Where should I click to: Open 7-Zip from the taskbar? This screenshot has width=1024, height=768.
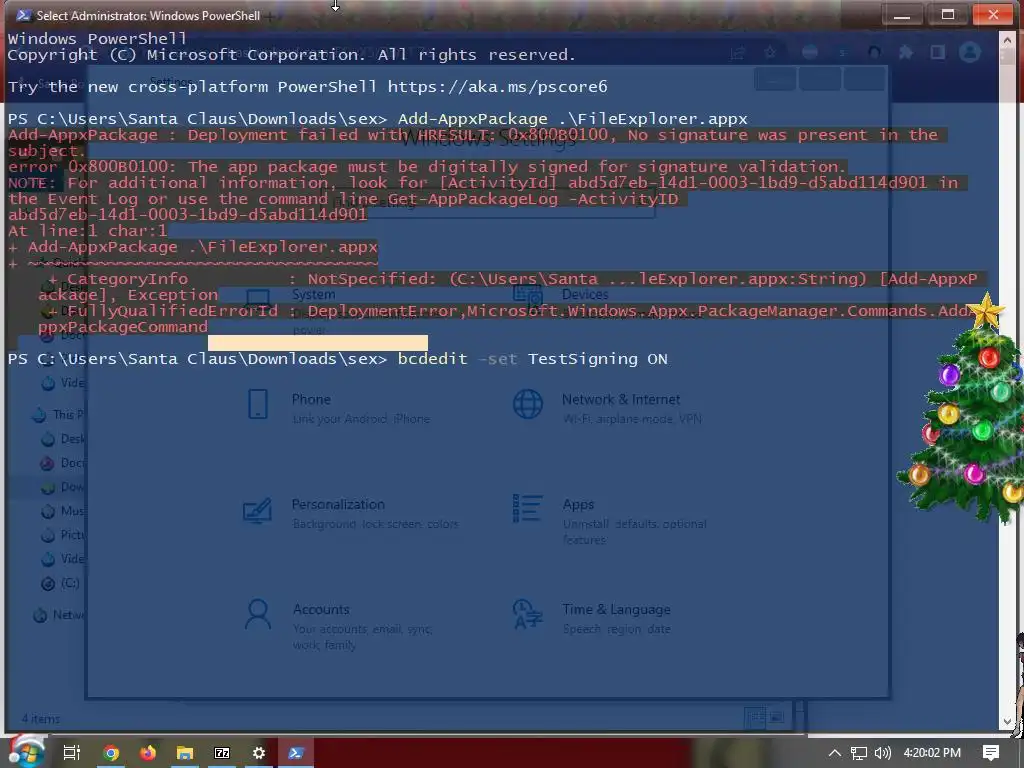pos(222,753)
